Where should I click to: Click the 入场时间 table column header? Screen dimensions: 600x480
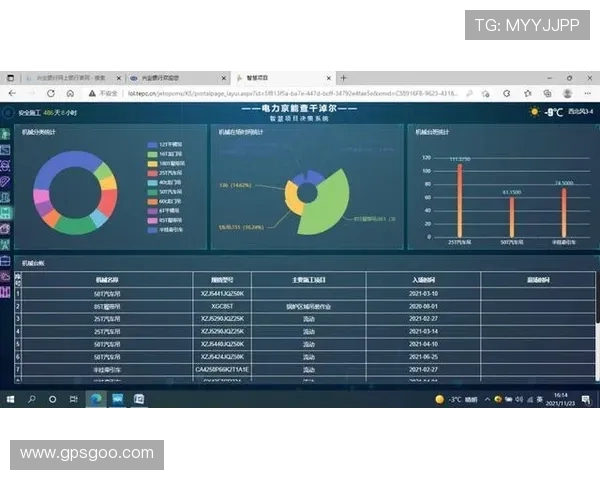[423, 279]
